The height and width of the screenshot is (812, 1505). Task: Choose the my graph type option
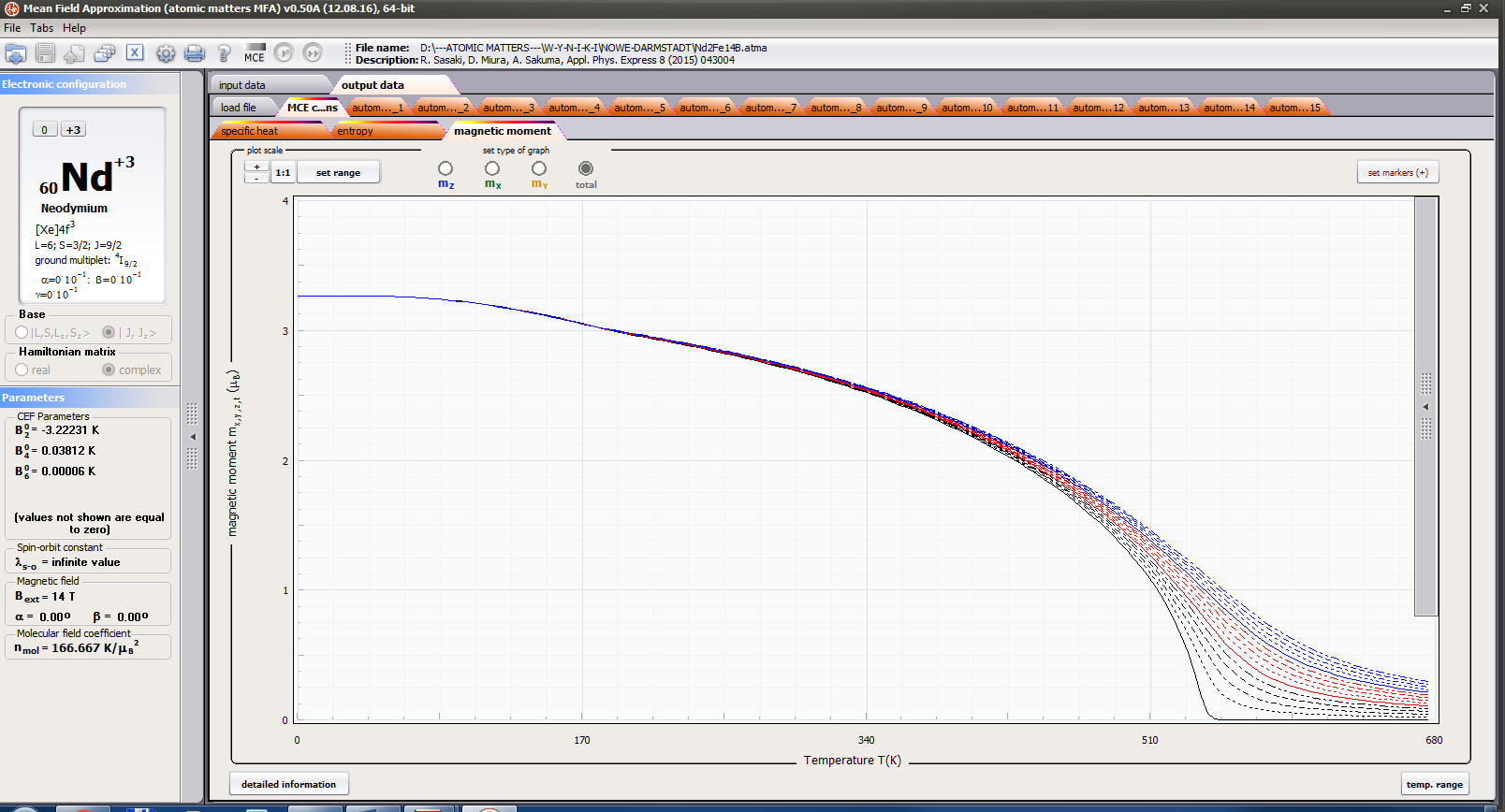(x=539, y=168)
